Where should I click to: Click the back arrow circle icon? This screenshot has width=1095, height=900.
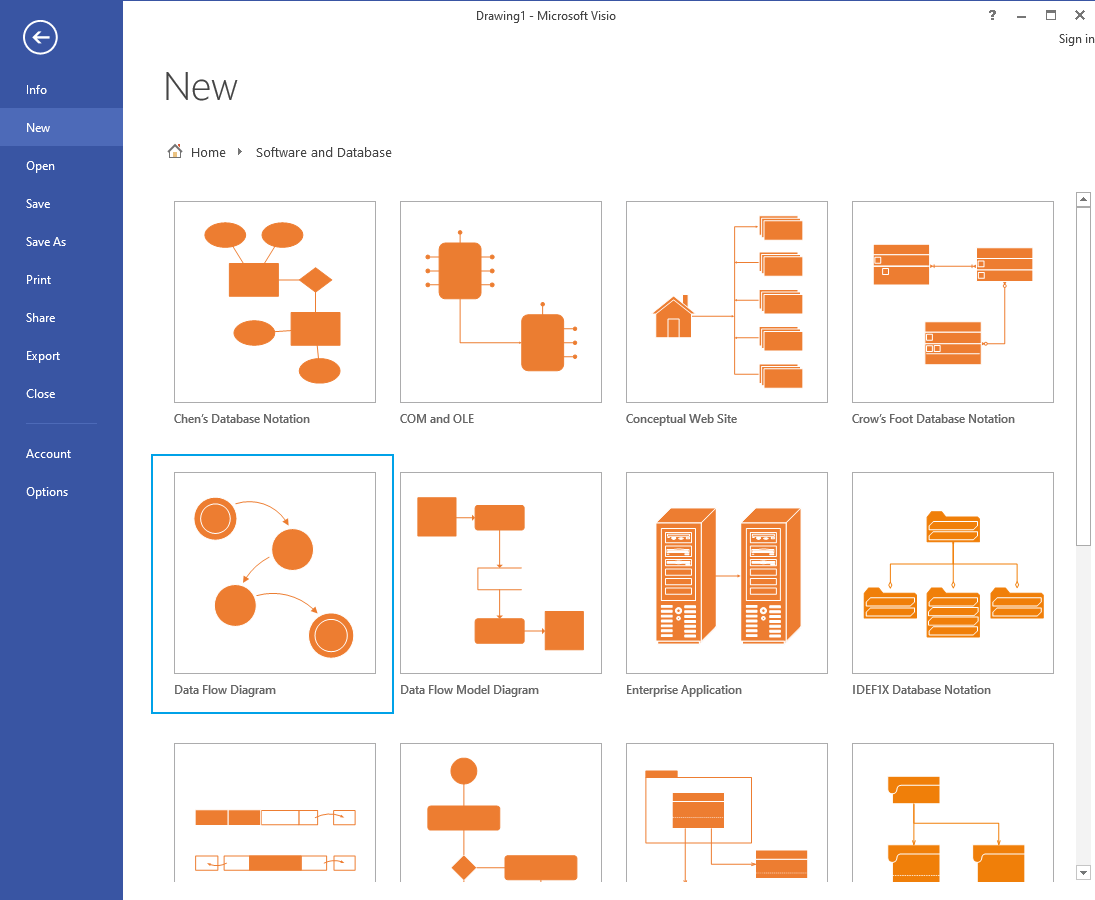[x=41, y=38]
